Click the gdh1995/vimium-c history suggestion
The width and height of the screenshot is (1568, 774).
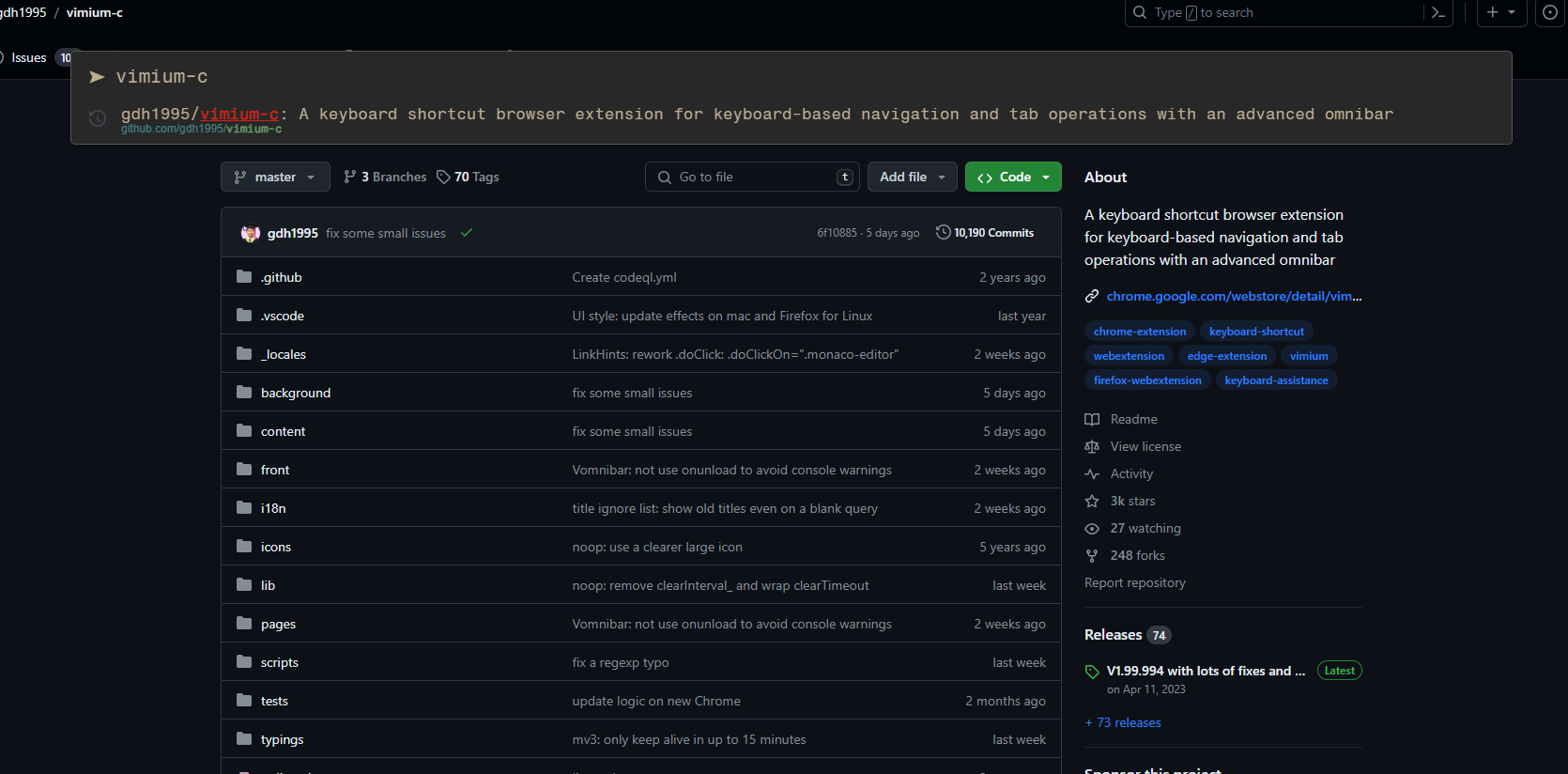791,119
